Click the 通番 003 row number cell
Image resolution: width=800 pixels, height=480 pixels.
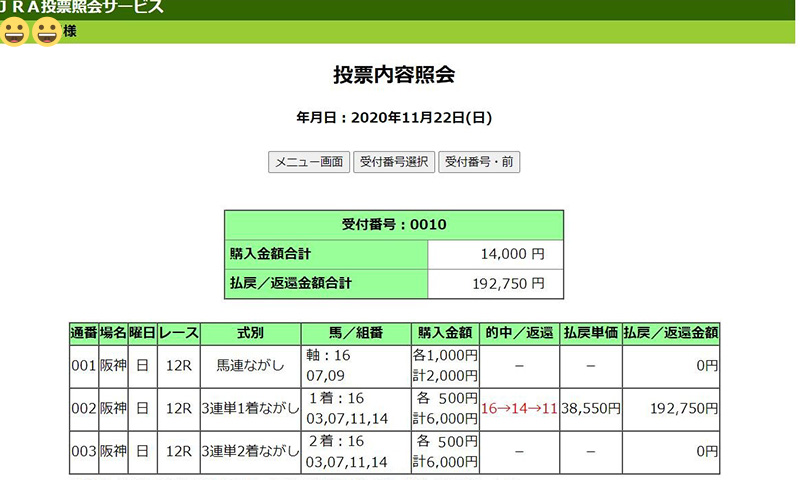[x=82, y=451]
